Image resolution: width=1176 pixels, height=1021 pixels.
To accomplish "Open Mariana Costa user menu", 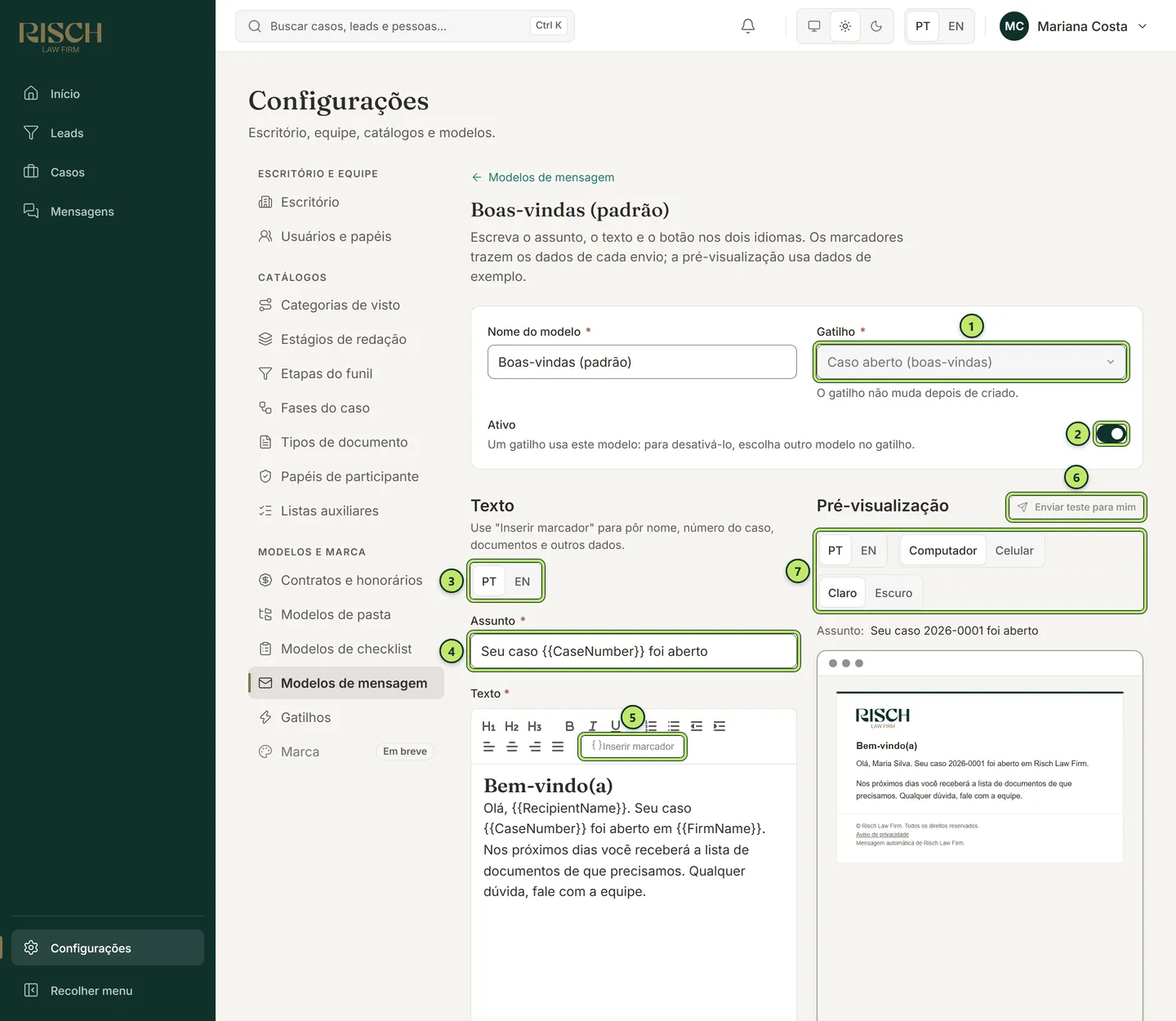I will (x=1074, y=26).
